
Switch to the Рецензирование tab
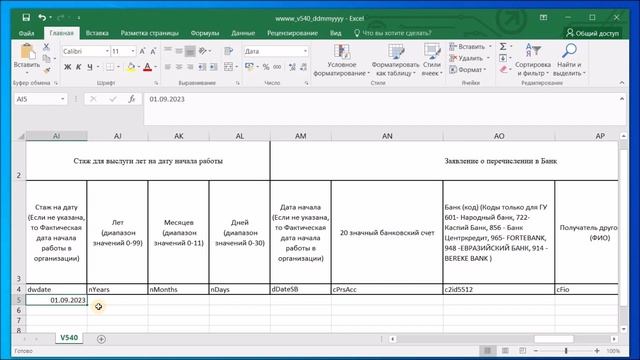(x=292, y=33)
